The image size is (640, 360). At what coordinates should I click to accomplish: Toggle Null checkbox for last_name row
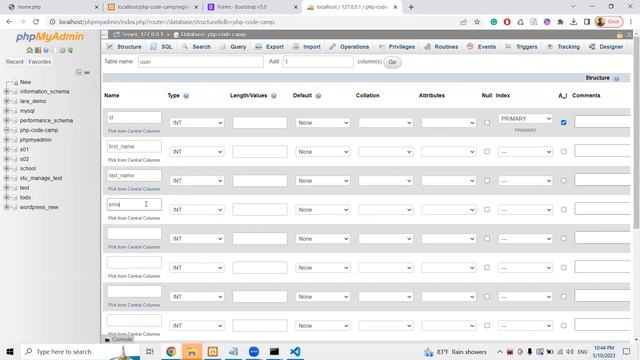point(487,180)
